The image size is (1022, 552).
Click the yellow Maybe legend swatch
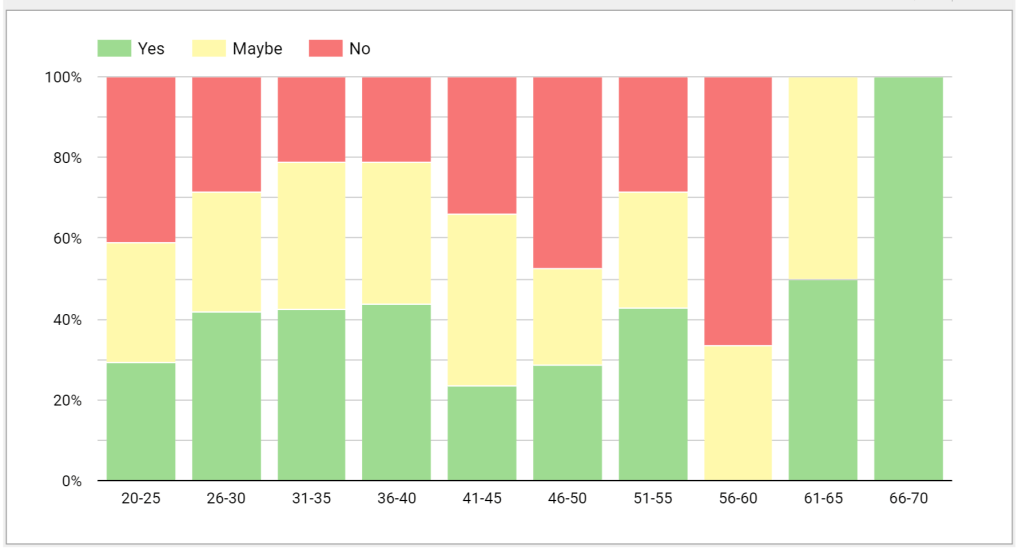point(208,48)
